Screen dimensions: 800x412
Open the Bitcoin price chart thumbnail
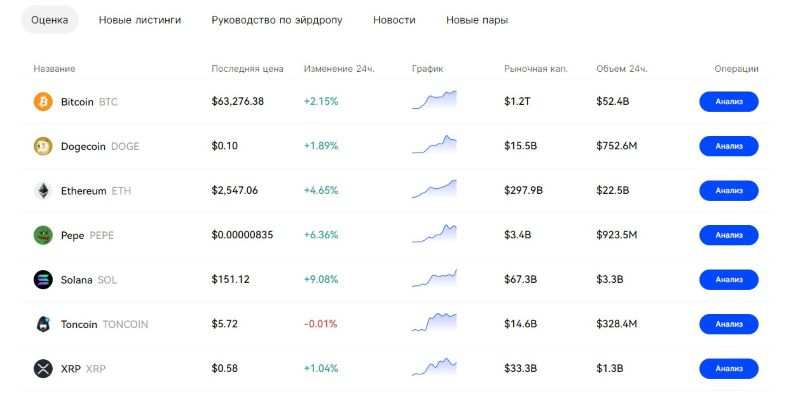click(433, 101)
